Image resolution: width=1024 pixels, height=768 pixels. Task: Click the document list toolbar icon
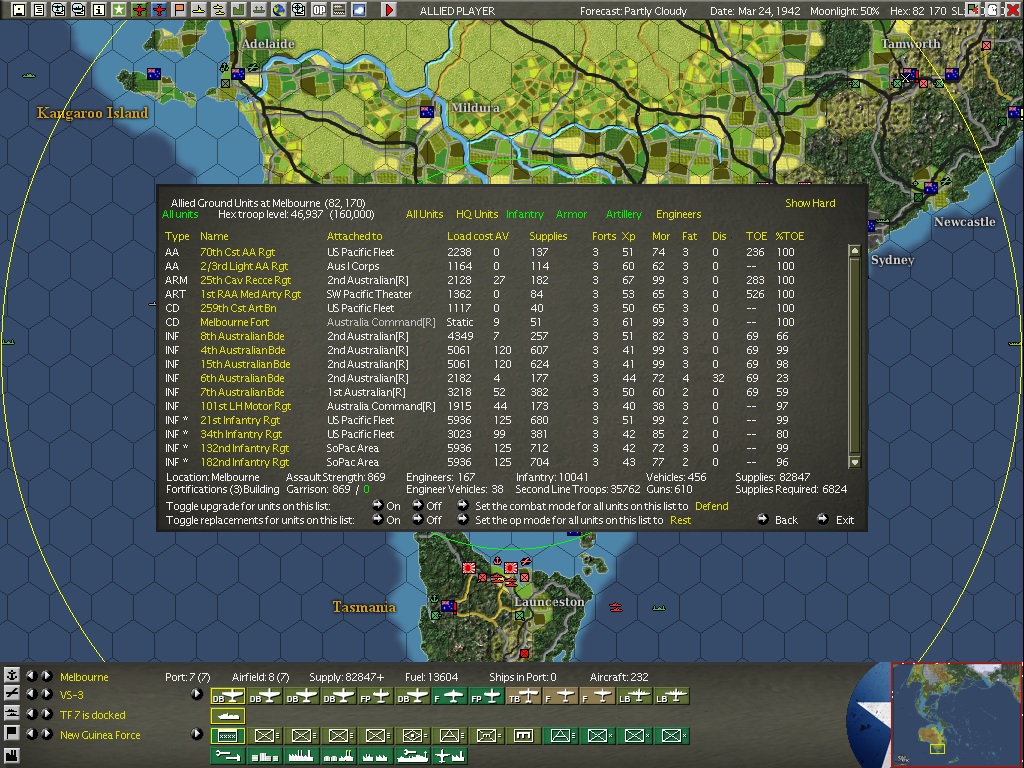[39, 10]
